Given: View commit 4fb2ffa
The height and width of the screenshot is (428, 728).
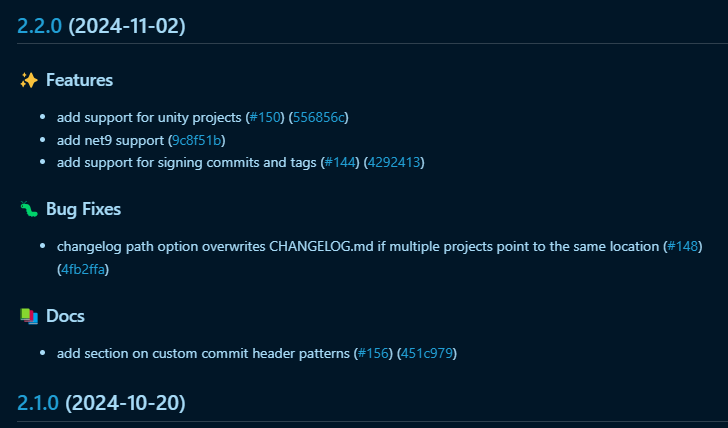Looking at the screenshot, I should (83, 269).
